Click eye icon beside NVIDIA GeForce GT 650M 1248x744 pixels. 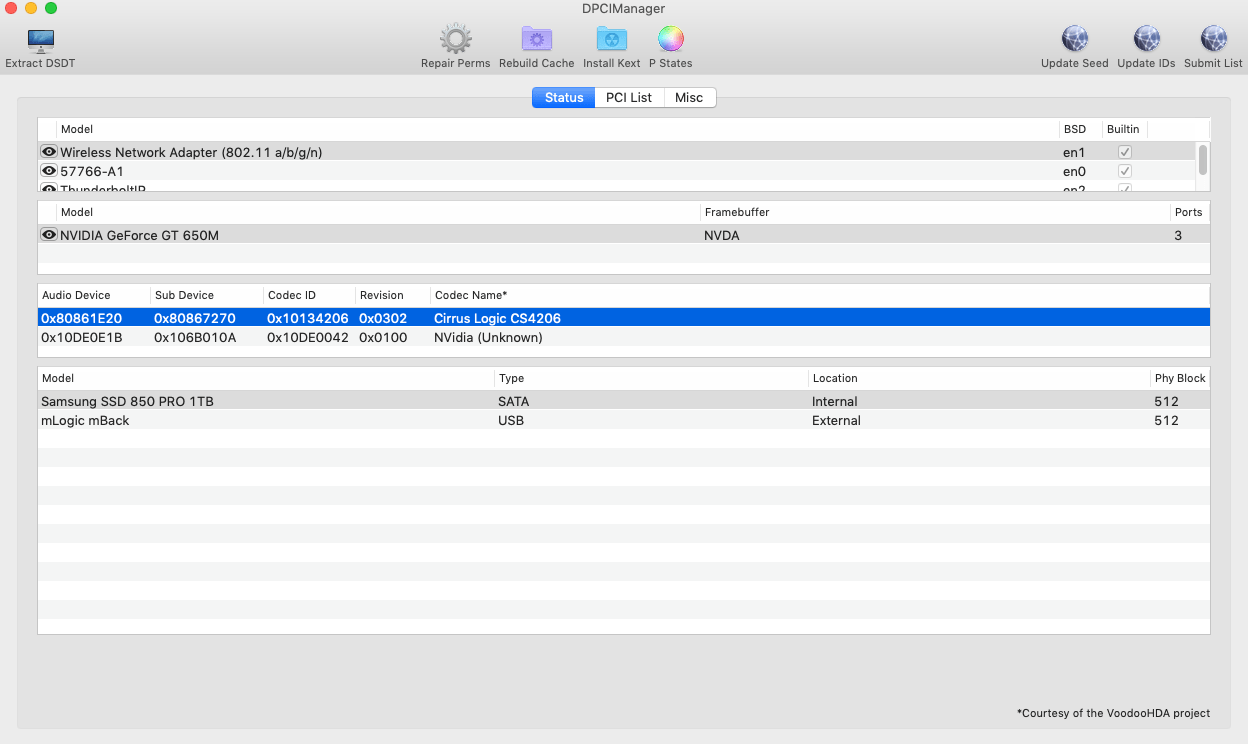click(x=49, y=234)
